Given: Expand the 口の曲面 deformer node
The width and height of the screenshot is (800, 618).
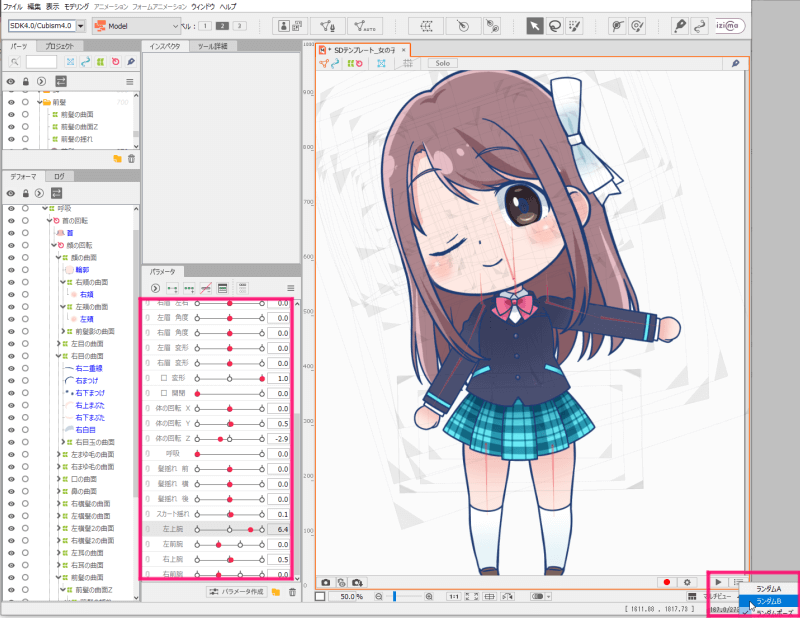Looking at the screenshot, I should [x=59, y=479].
